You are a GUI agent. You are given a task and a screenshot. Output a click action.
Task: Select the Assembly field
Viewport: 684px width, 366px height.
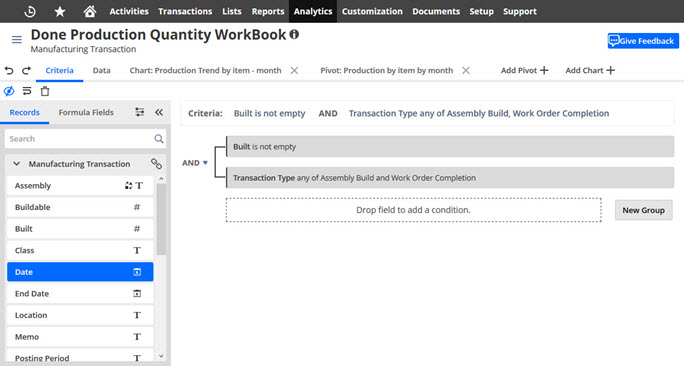[80, 185]
